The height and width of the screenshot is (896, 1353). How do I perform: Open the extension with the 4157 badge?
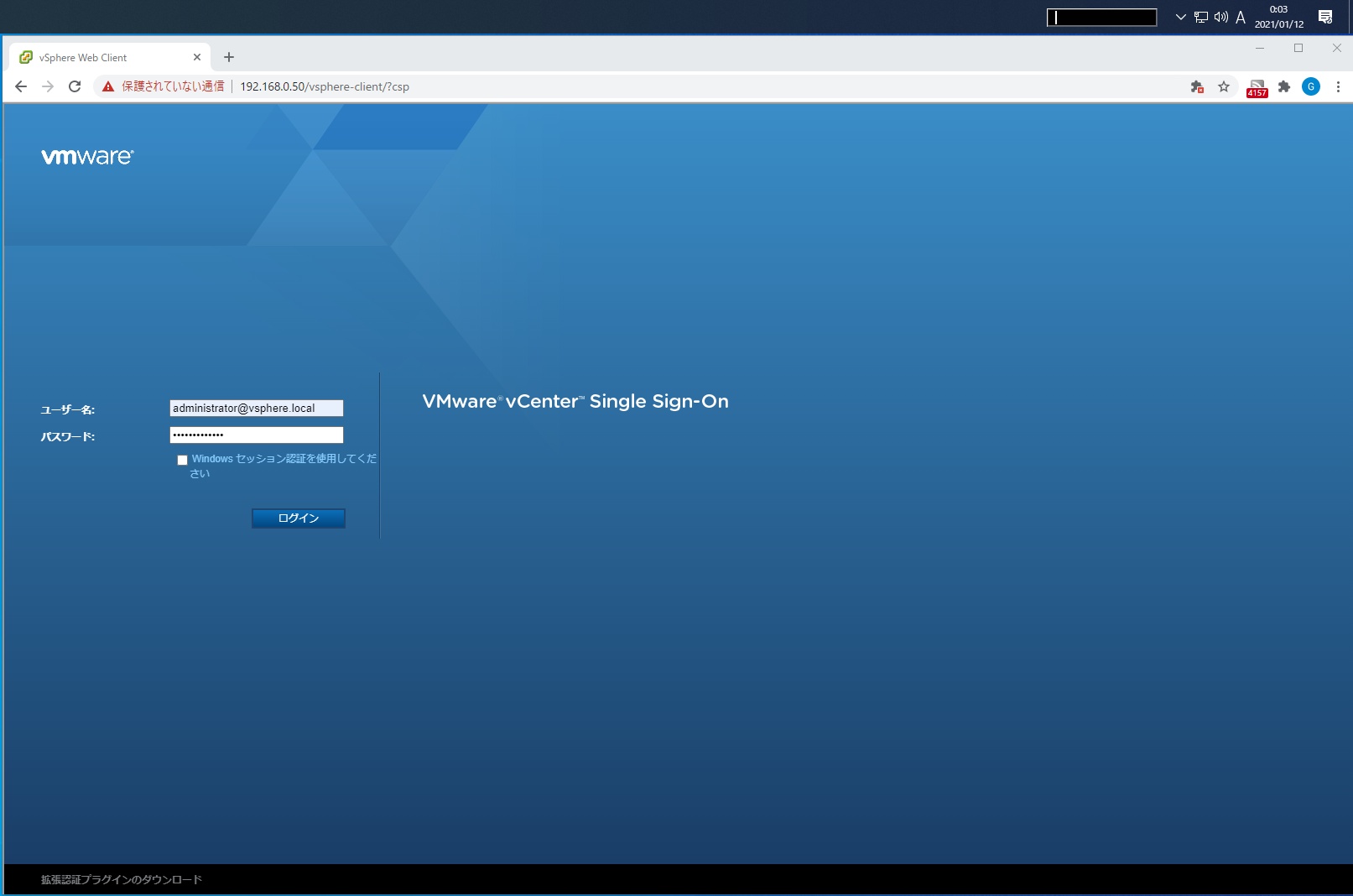tap(1257, 88)
